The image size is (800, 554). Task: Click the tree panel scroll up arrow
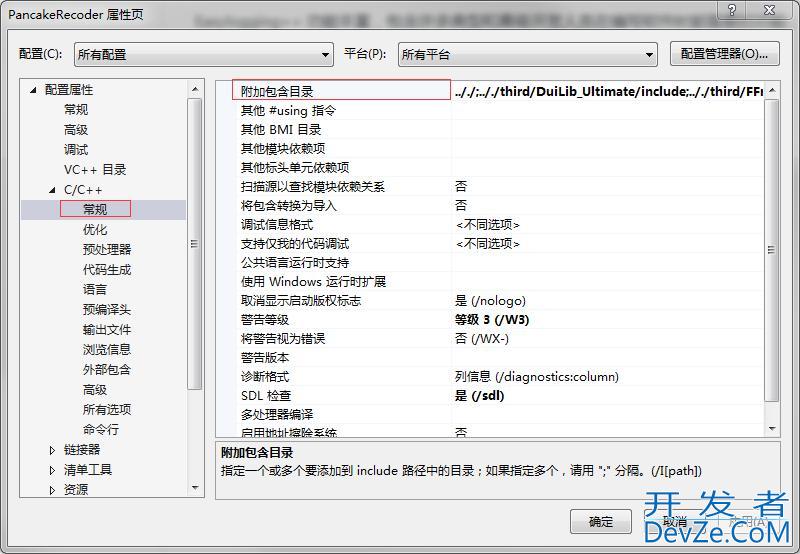pyautogui.click(x=195, y=89)
